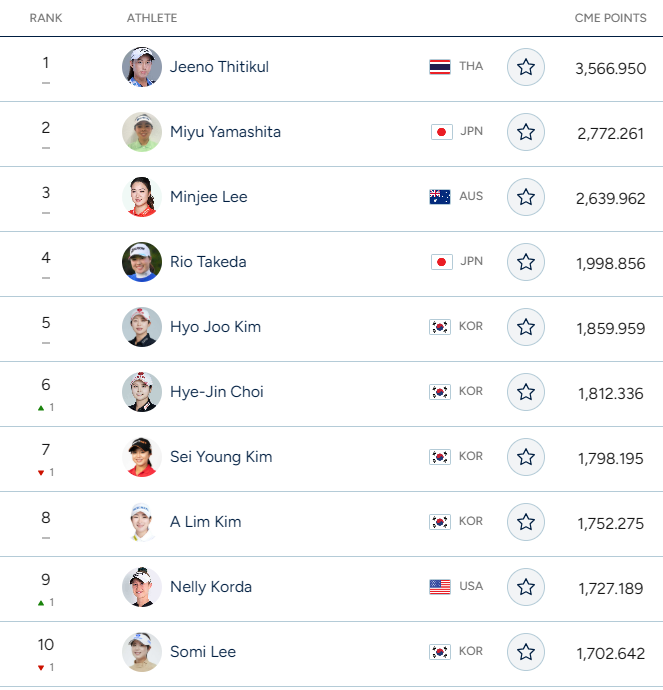Click the star icon beside Rio Takeda
The height and width of the screenshot is (690, 663).
coord(526,263)
